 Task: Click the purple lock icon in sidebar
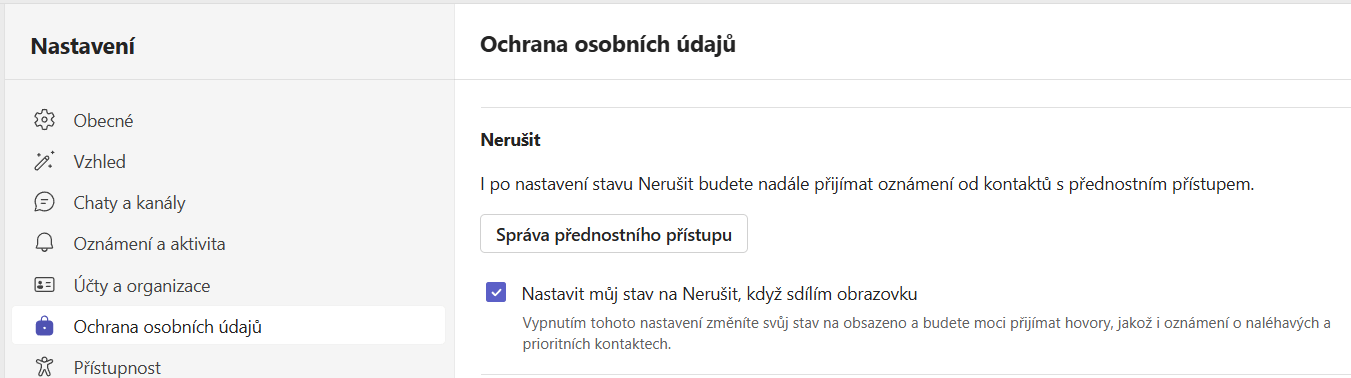44,326
